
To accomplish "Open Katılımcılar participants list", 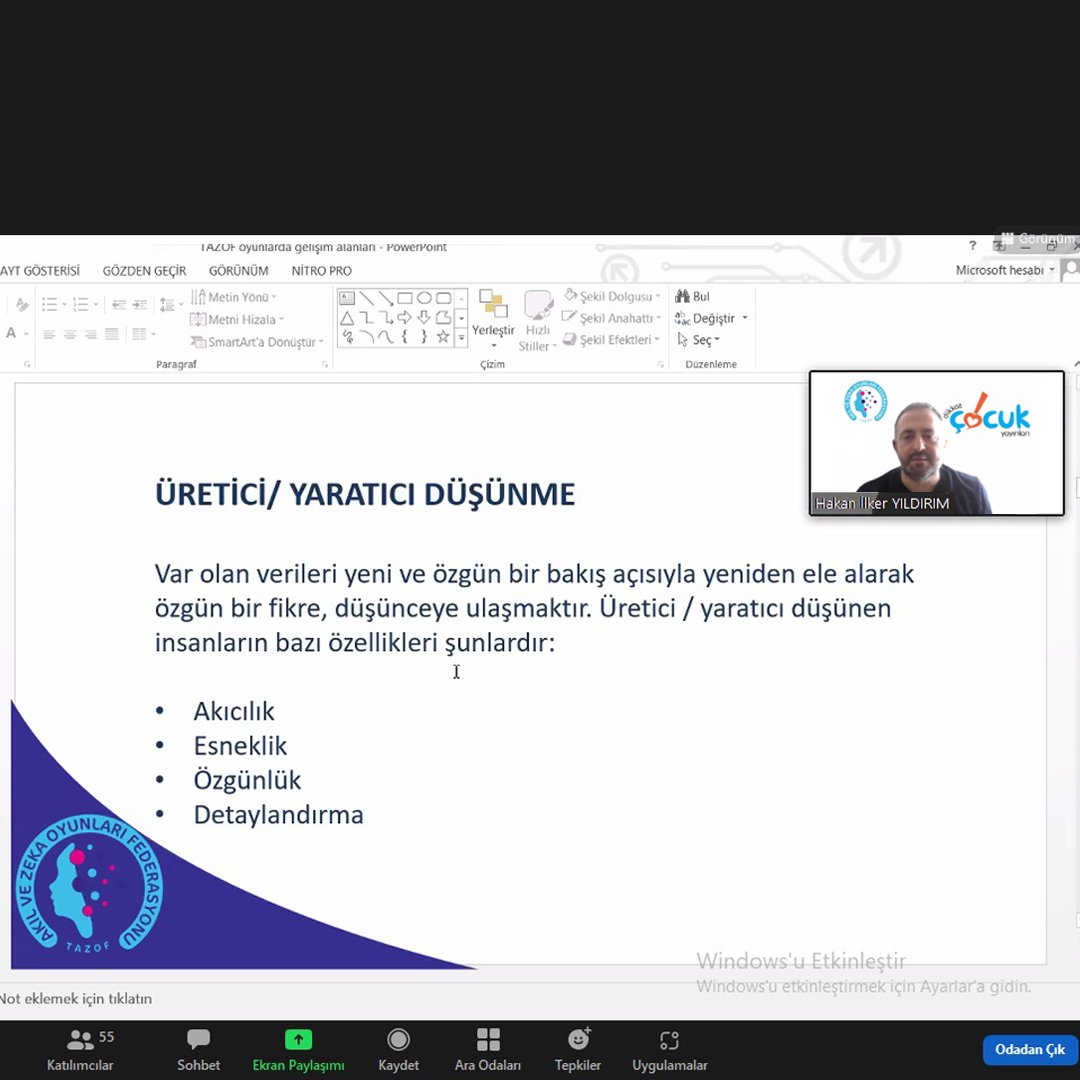I will (x=81, y=1049).
